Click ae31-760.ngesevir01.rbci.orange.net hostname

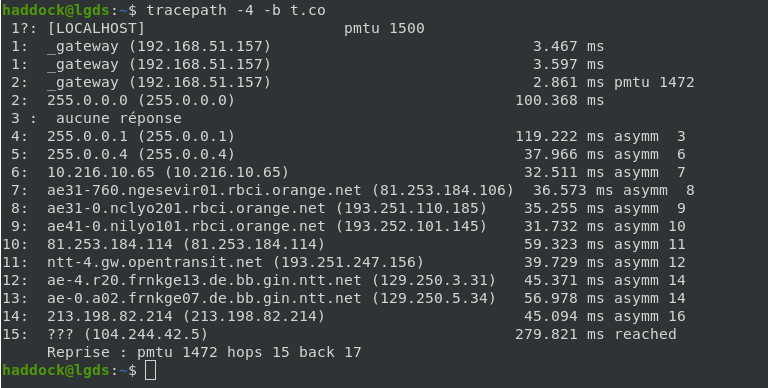204,191
